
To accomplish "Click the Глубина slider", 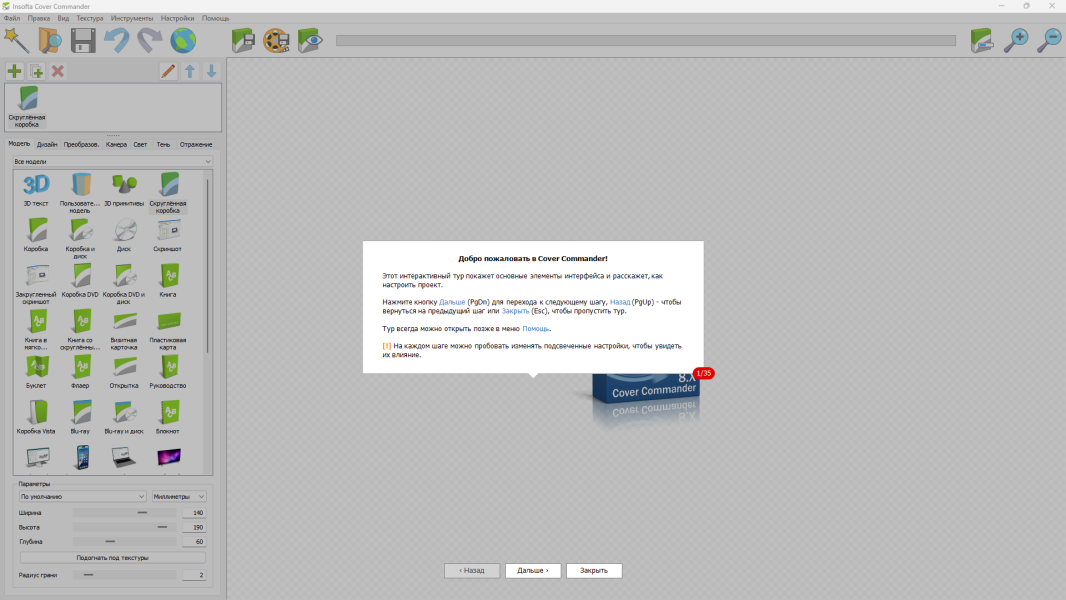I will click(x=124, y=542).
